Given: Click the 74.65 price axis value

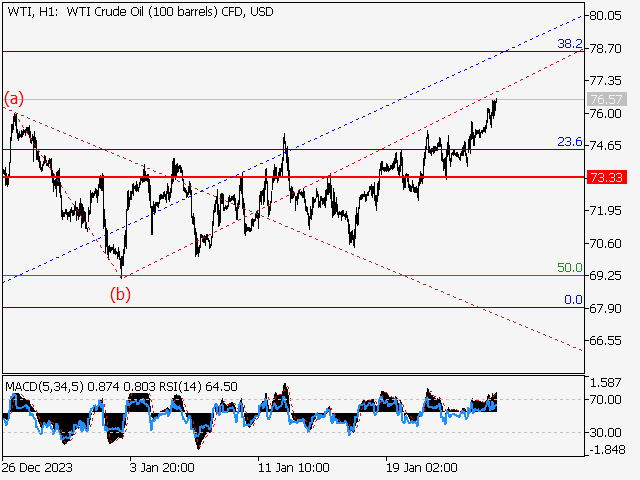Looking at the screenshot, I should tap(606, 146).
